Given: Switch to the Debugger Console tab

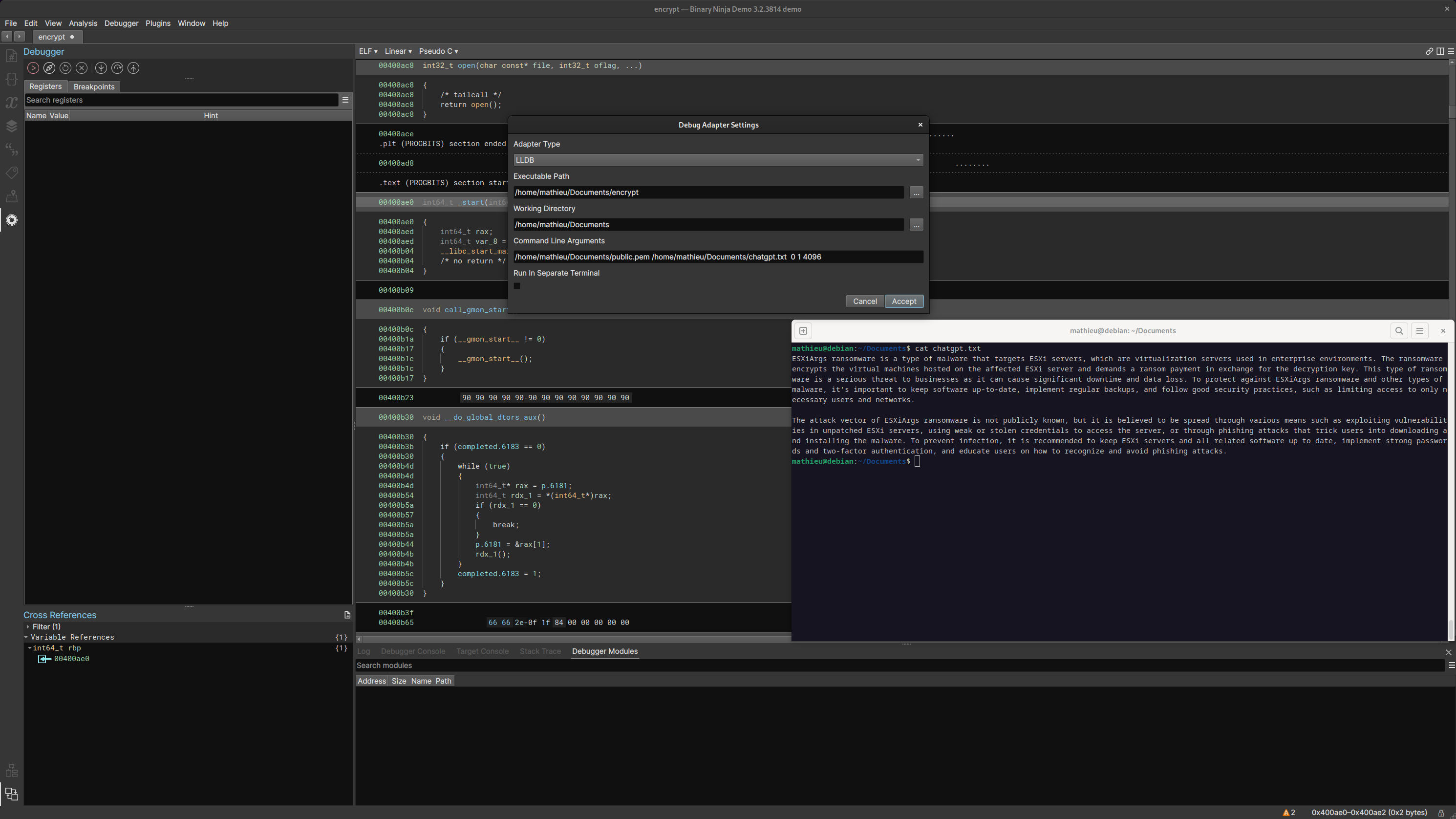Looking at the screenshot, I should (412, 651).
